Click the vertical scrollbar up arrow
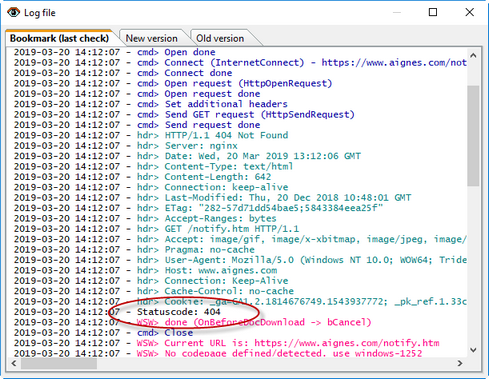The width and height of the screenshot is (489, 379). point(473,55)
